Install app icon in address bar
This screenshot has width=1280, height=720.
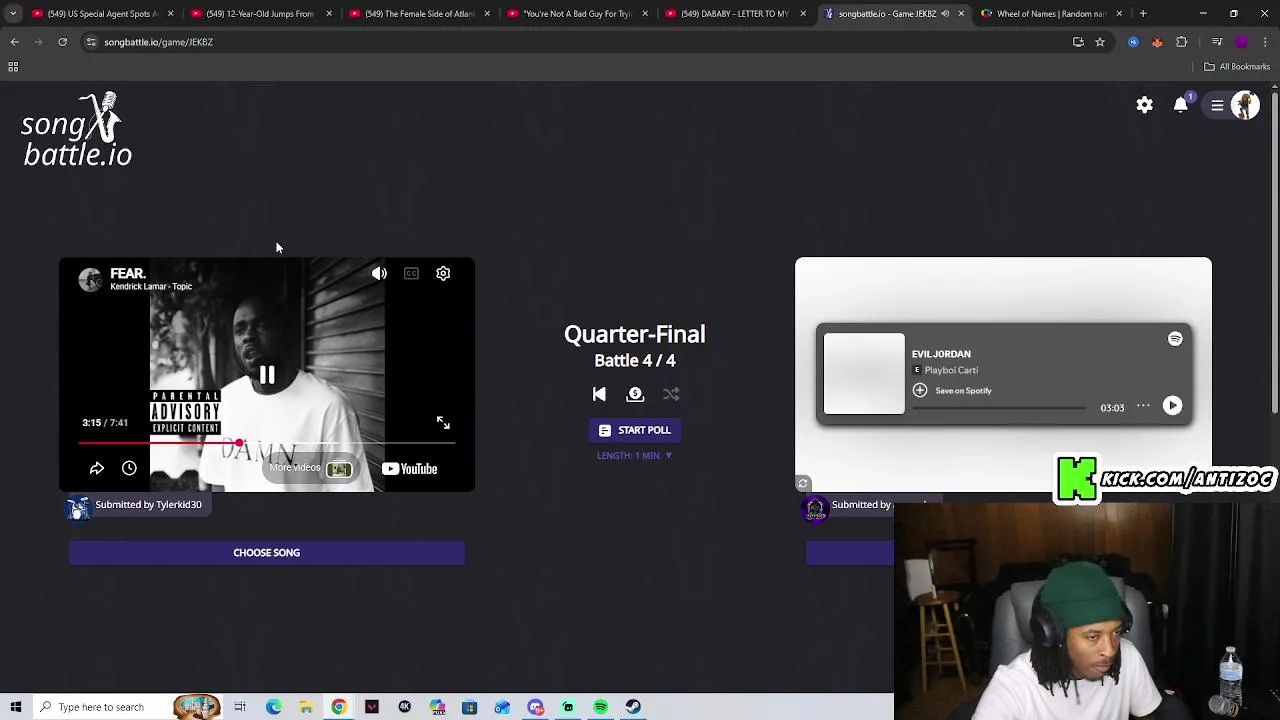(x=1078, y=42)
